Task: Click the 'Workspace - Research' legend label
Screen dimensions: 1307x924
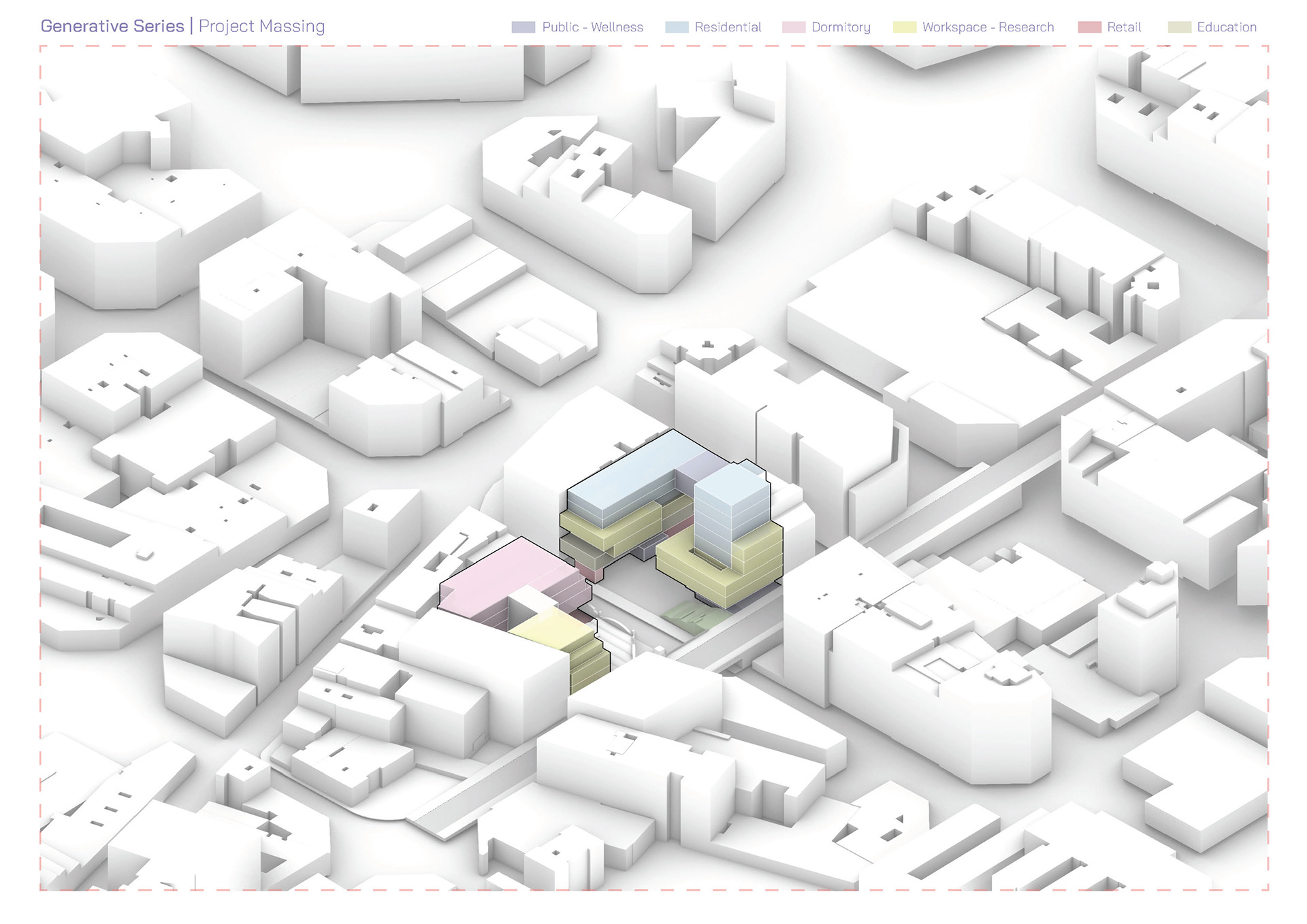Action: point(988,27)
